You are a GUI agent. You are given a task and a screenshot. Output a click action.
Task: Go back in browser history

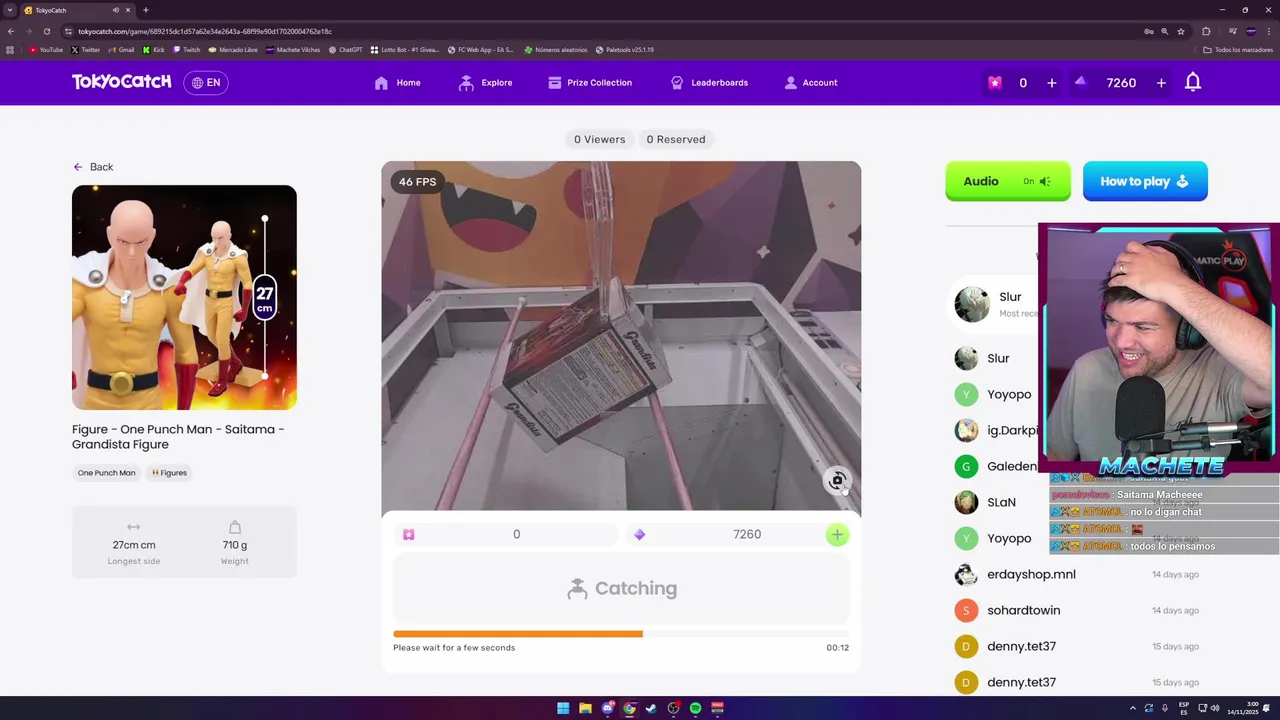(x=11, y=31)
